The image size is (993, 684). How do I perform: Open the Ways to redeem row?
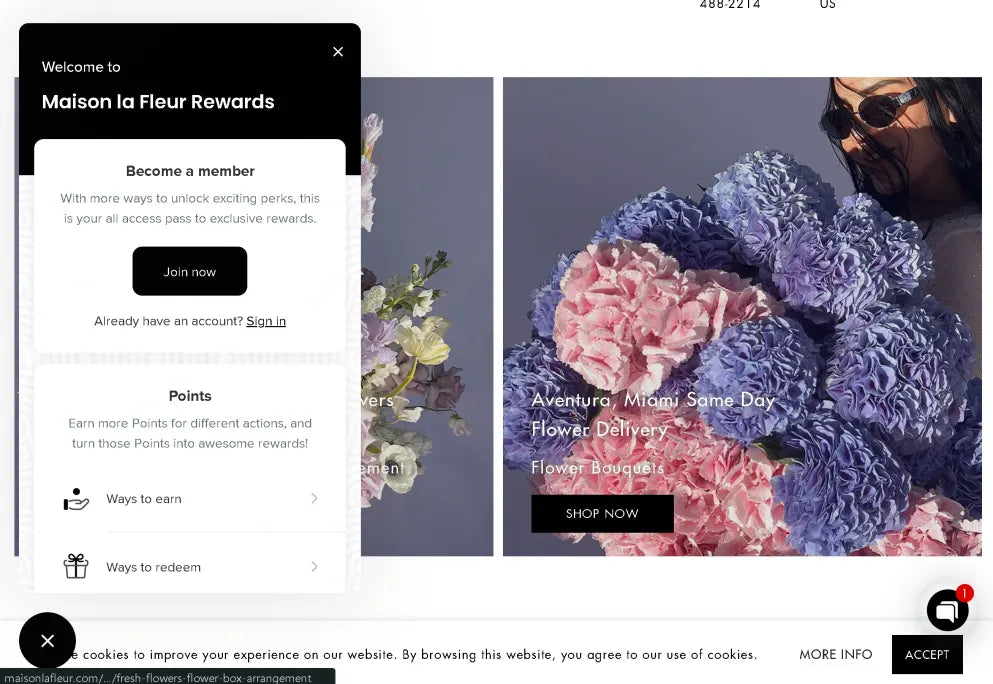point(190,566)
